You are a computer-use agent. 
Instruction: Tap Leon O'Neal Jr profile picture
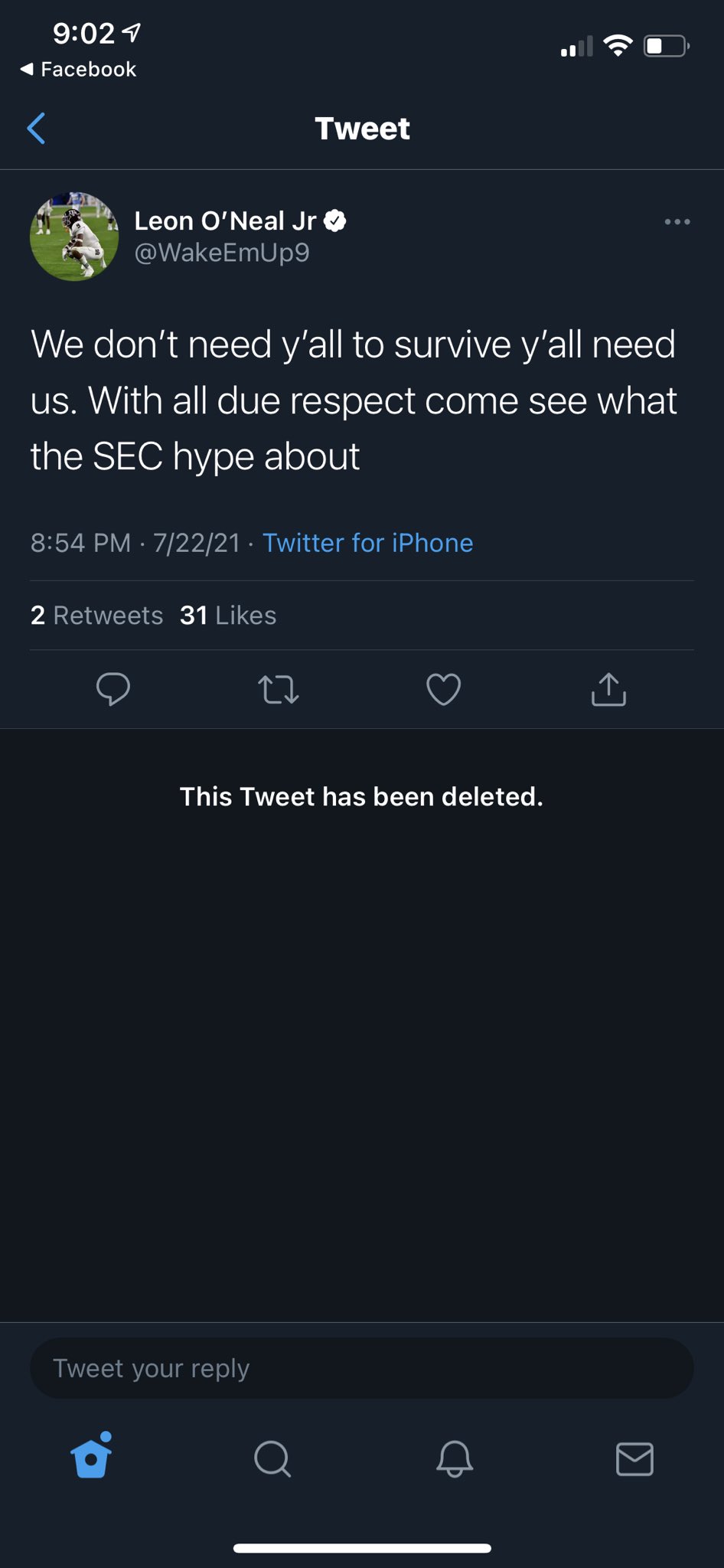[74, 237]
